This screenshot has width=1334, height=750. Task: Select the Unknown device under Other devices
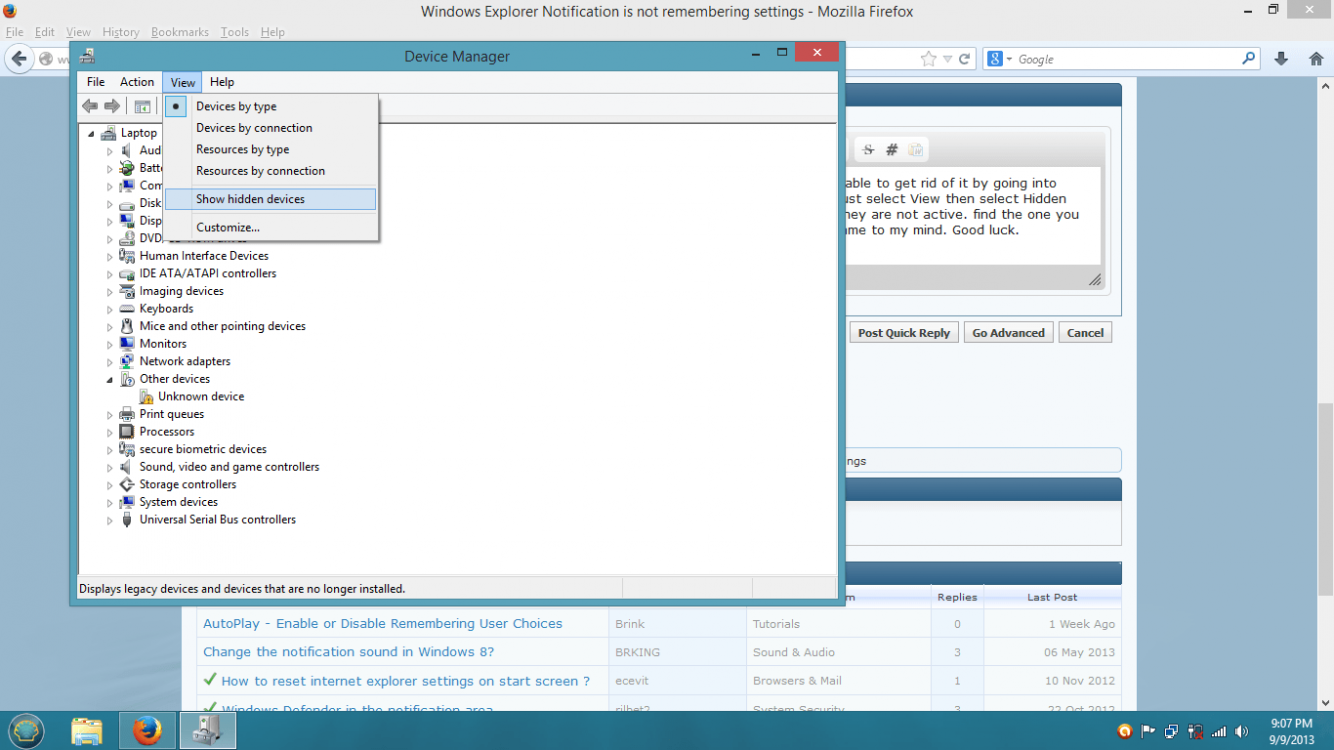pos(200,396)
